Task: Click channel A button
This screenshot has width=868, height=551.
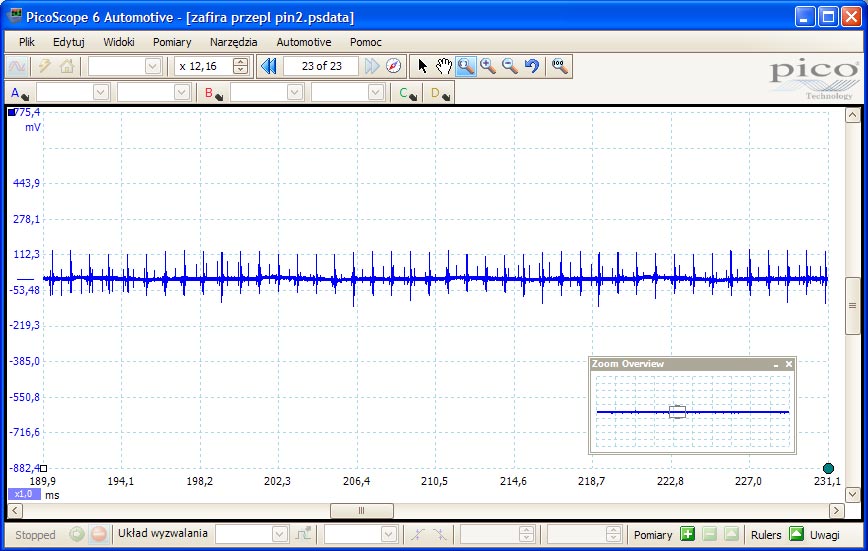Action: click(19, 93)
